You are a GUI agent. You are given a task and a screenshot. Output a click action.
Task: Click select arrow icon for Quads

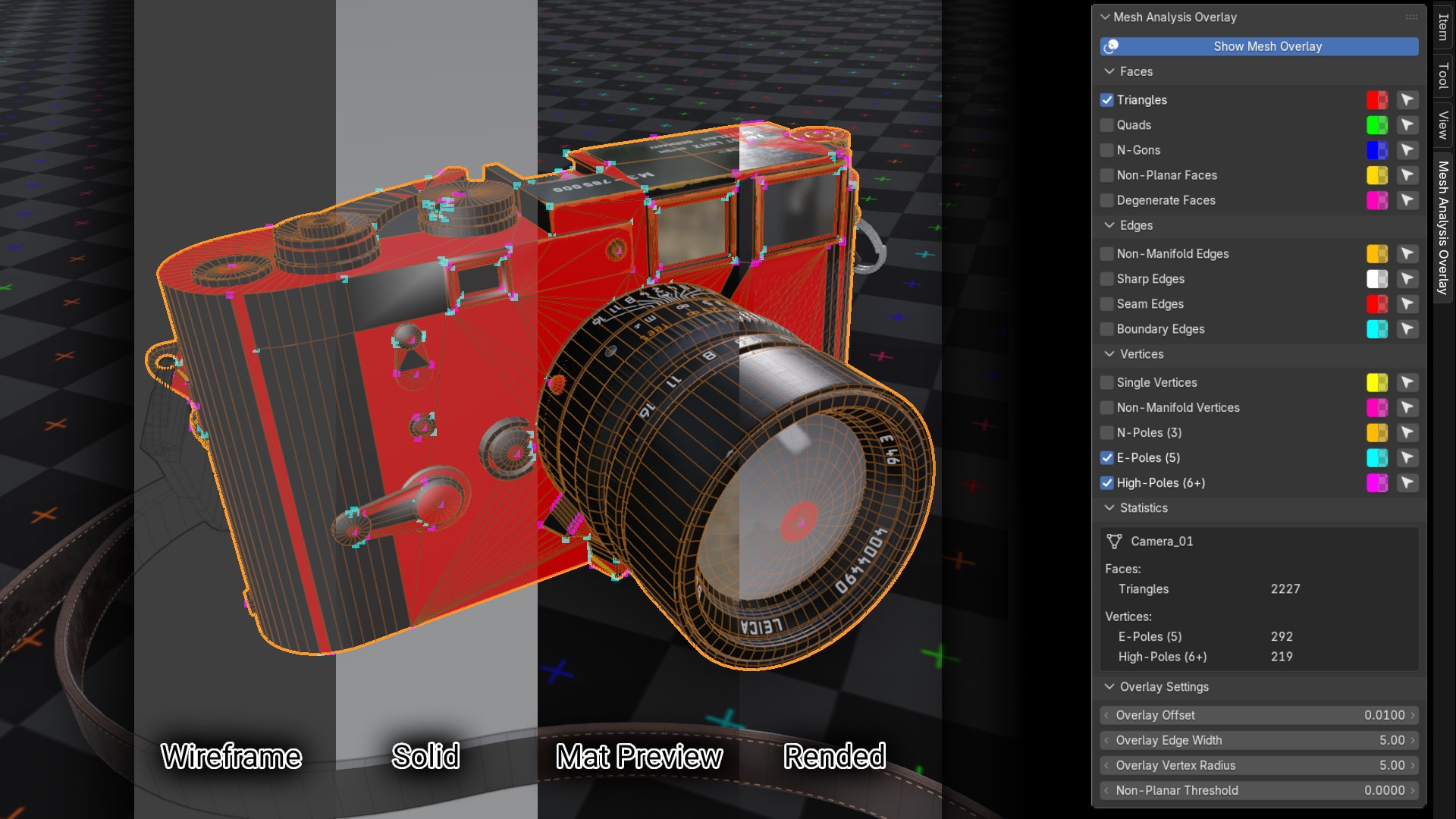(1407, 125)
